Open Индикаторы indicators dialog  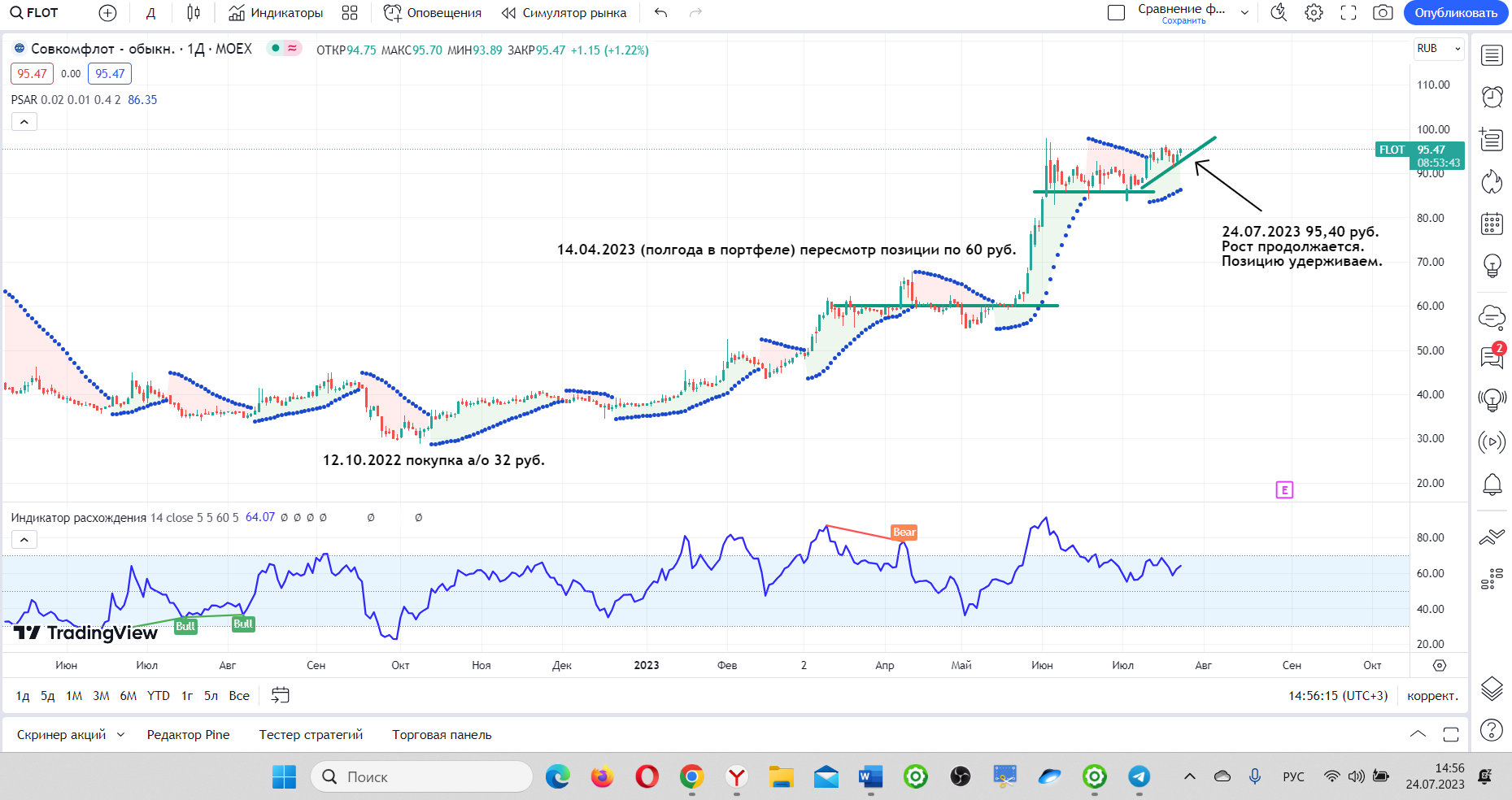click(x=276, y=13)
